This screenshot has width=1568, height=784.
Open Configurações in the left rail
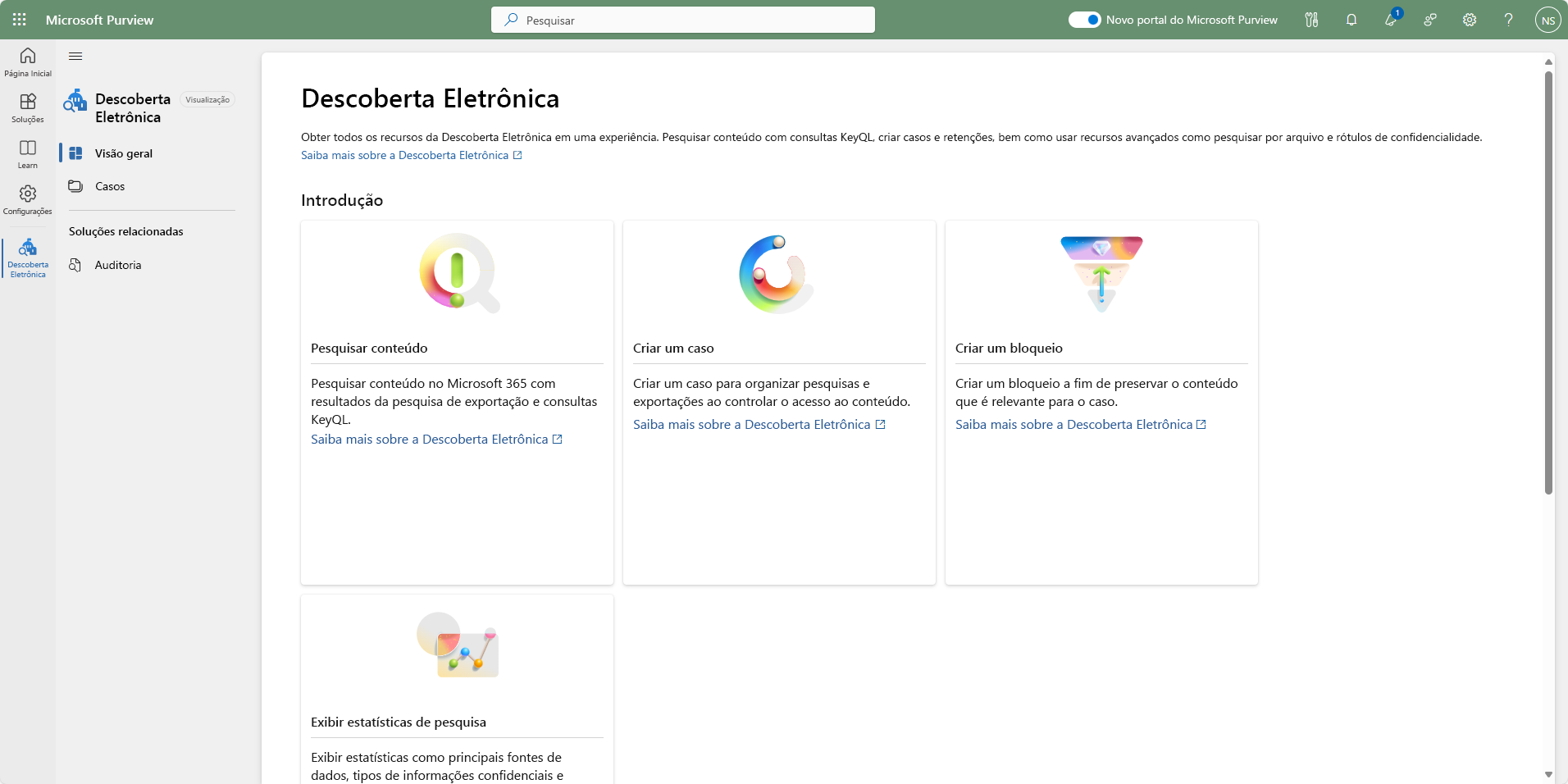(28, 199)
